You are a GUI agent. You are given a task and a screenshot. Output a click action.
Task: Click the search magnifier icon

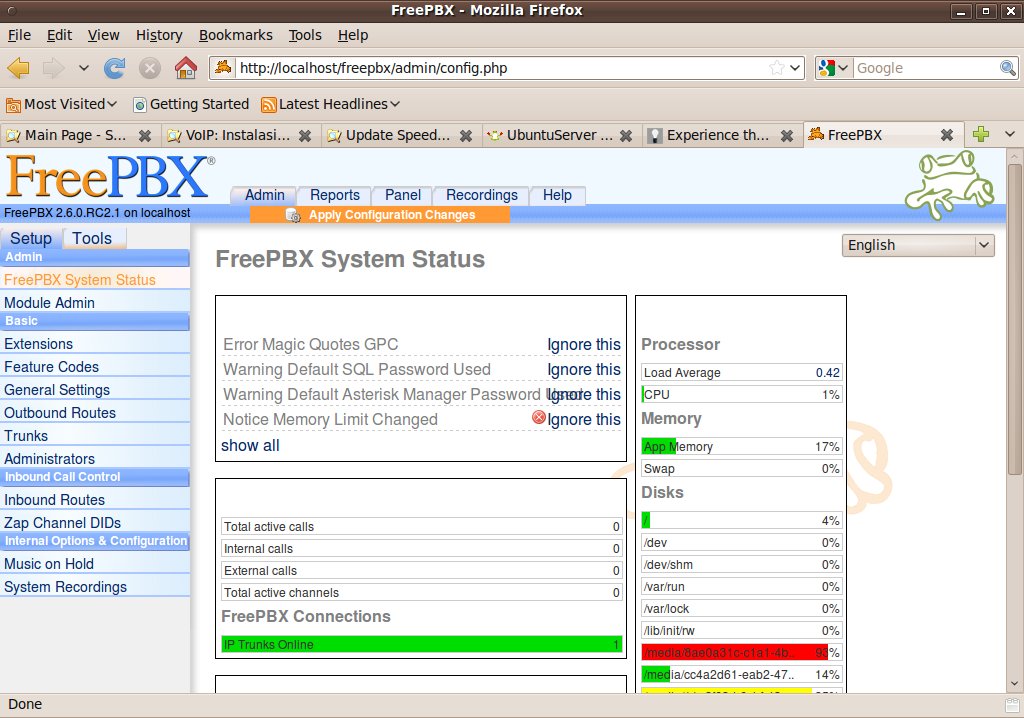(x=1008, y=68)
